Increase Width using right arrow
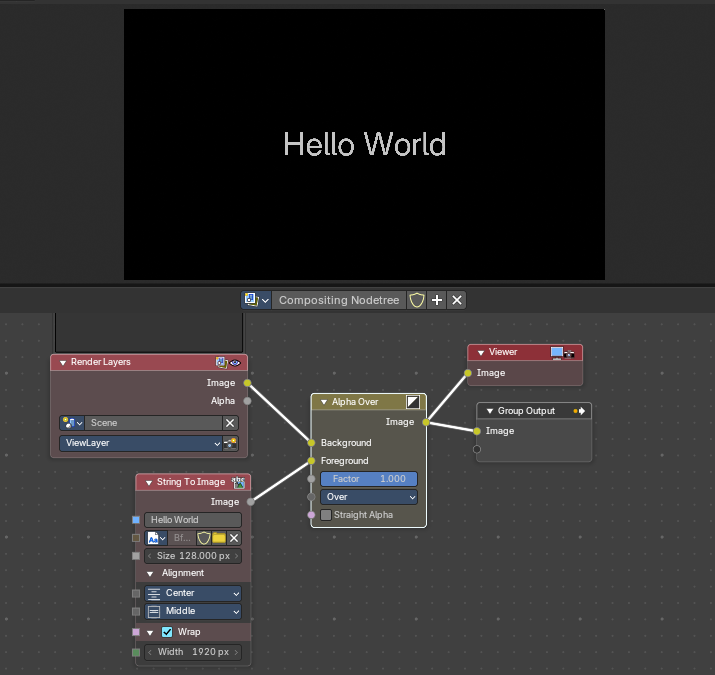 click(236, 652)
